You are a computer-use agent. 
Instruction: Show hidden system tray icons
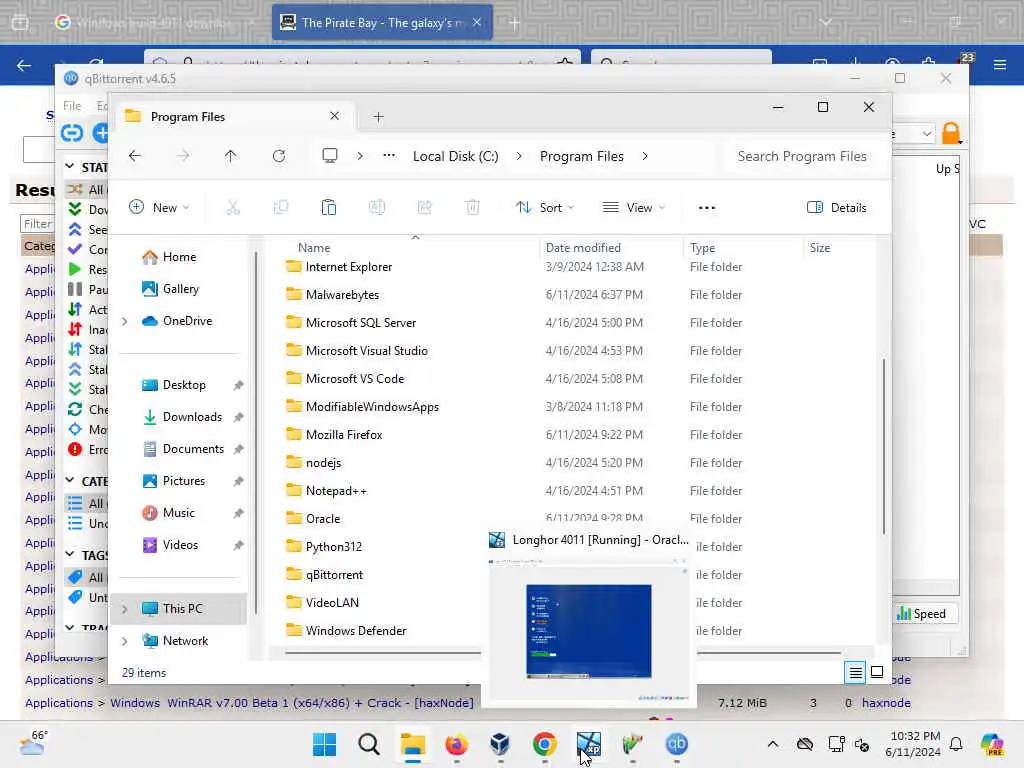pos(773,744)
